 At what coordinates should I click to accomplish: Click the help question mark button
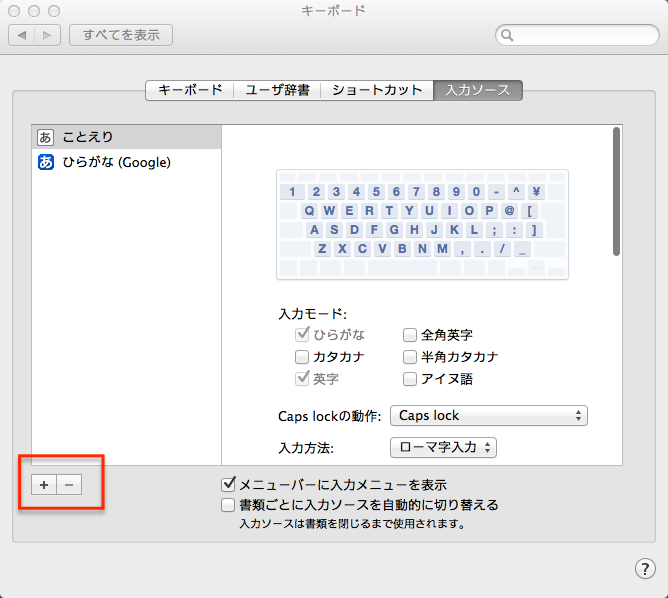pos(645,568)
